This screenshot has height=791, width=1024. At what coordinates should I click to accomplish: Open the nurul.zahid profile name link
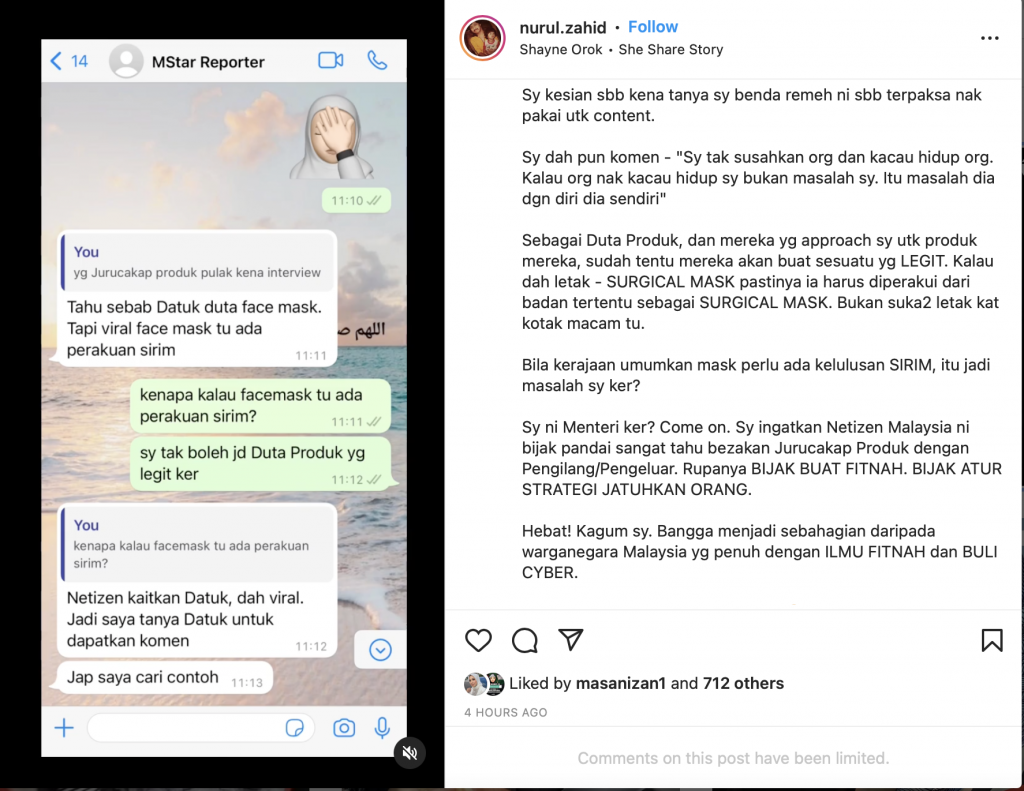tap(562, 27)
